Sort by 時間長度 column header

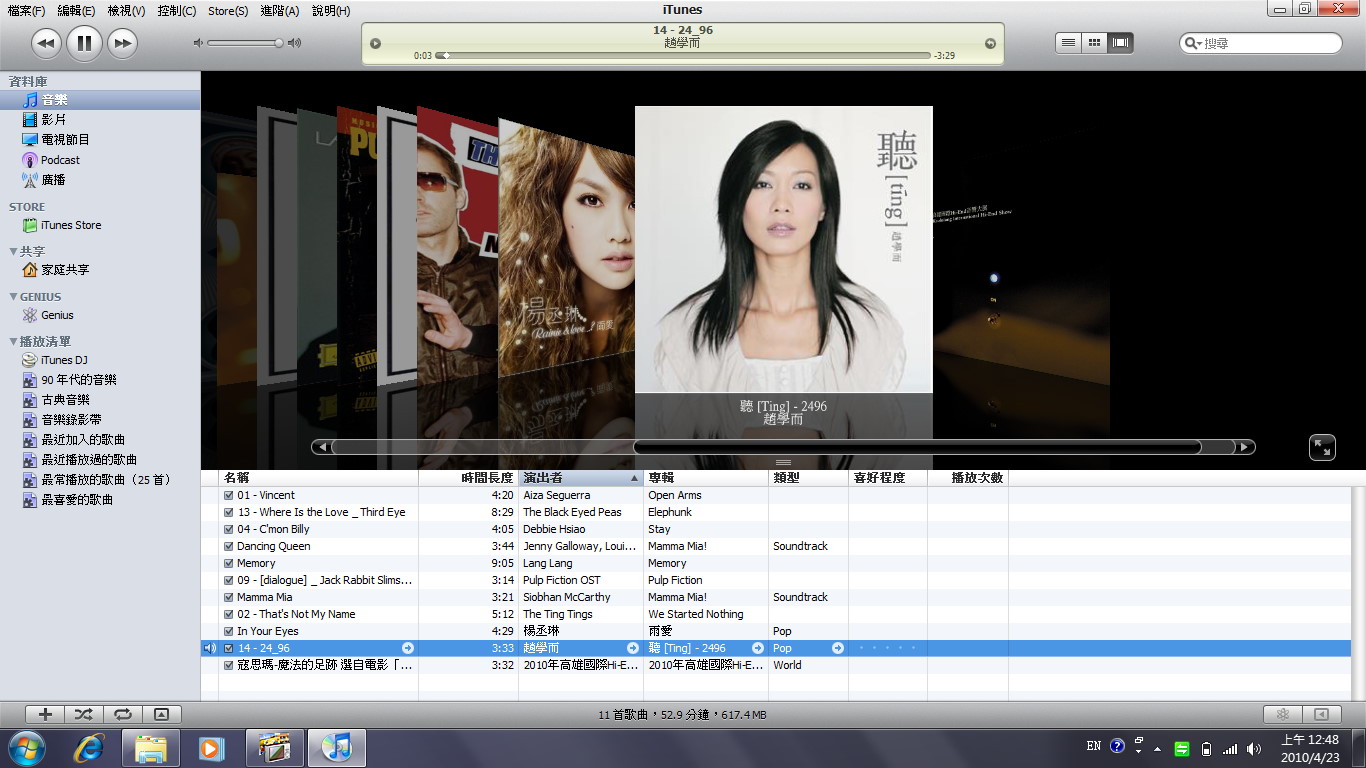(468, 478)
